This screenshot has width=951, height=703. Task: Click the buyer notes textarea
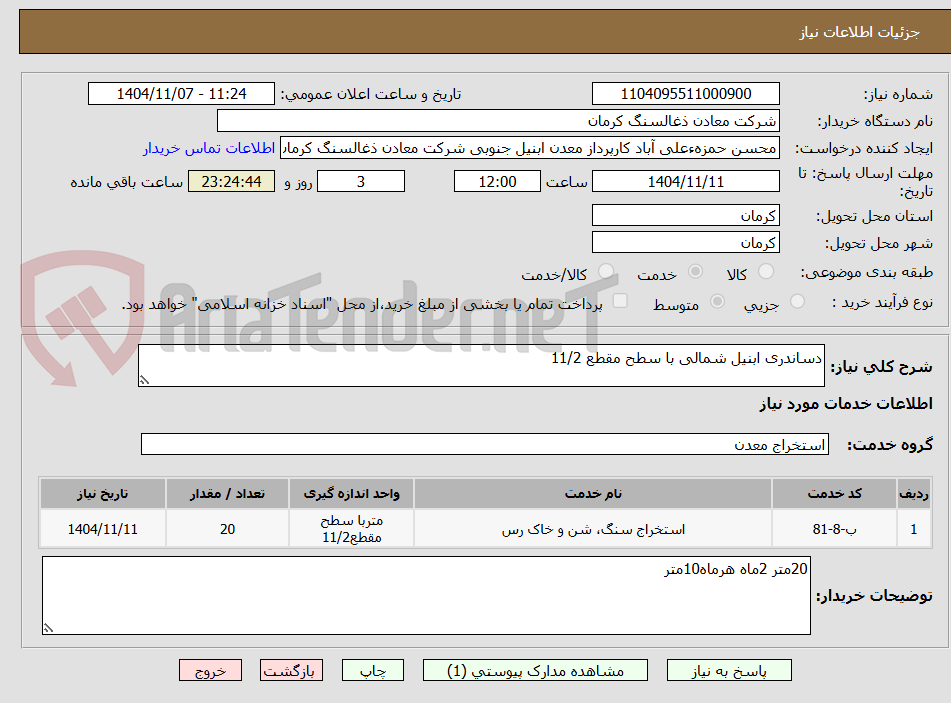point(426,596)
